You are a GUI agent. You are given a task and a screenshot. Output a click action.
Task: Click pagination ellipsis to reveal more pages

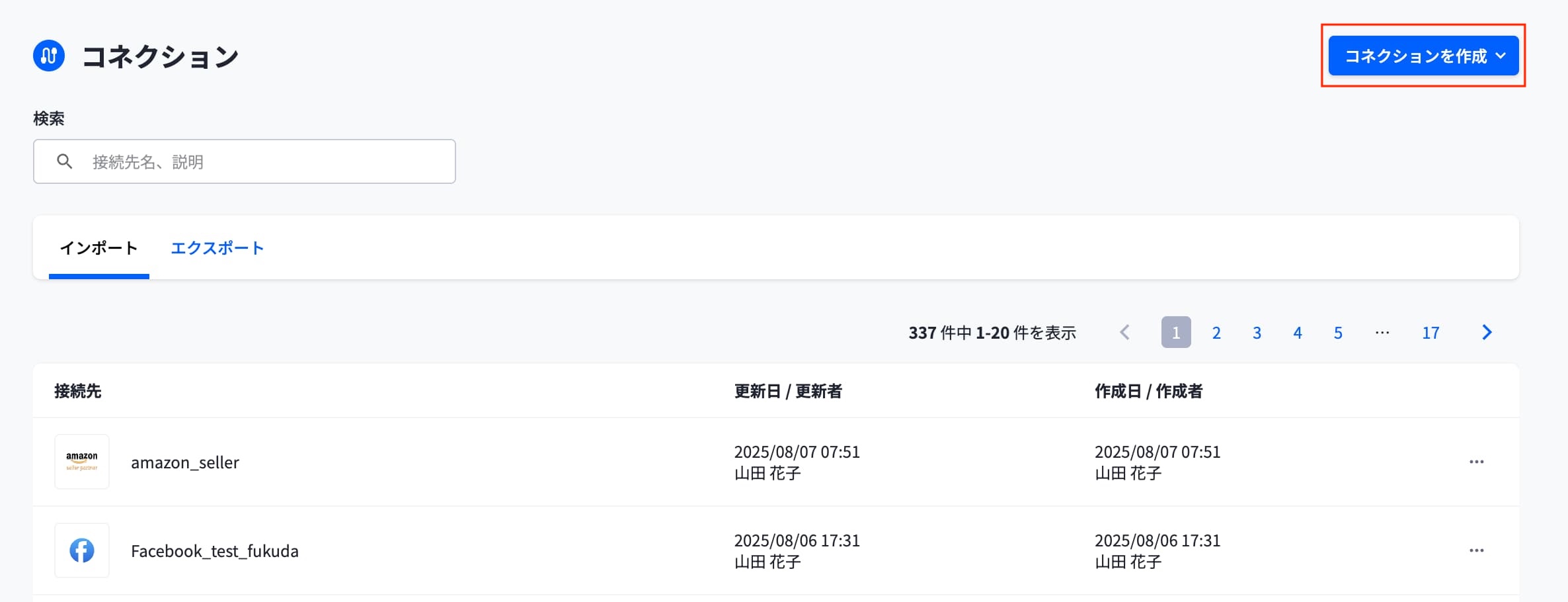[1382, 332]
